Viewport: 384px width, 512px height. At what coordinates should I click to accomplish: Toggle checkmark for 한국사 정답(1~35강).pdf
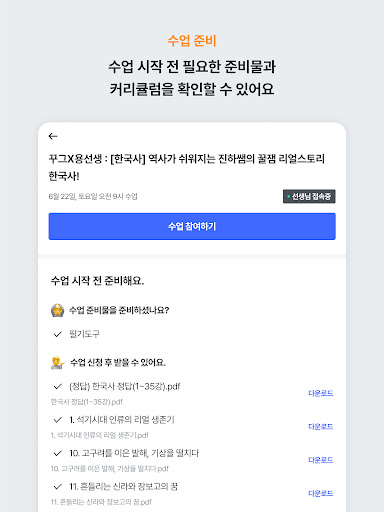58,386
